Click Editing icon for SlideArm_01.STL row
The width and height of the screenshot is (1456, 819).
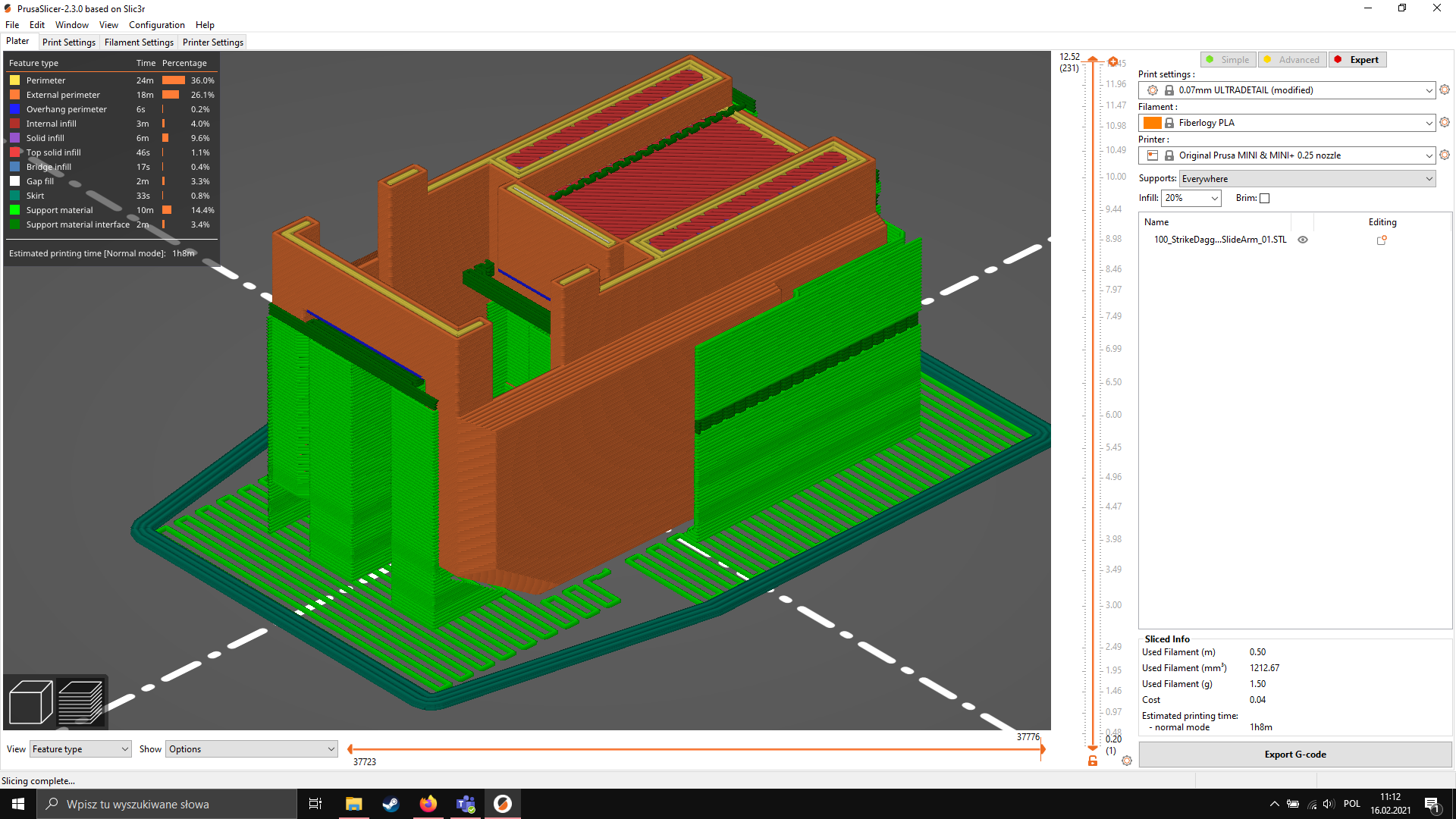1382,240
